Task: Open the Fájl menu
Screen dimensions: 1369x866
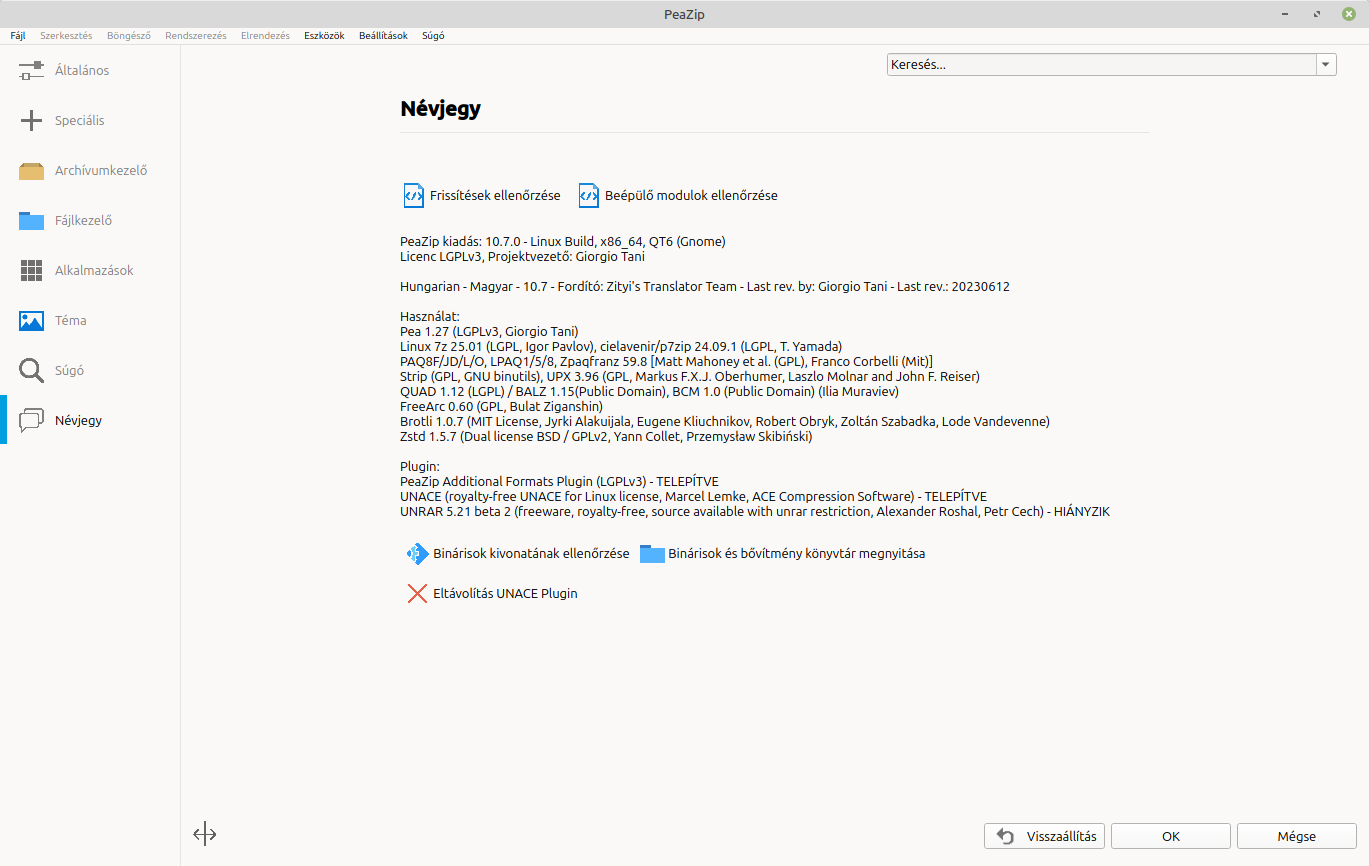Action: (x=18, y=35)
